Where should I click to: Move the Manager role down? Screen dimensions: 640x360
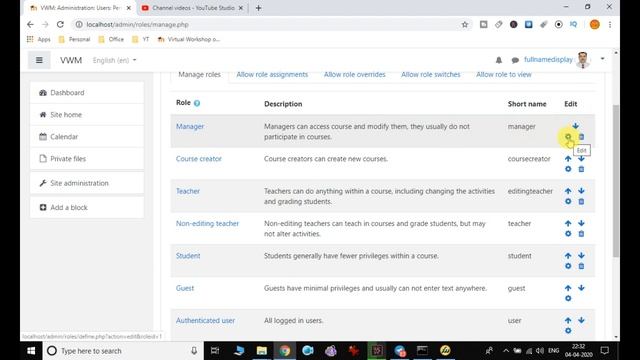(575, 126)
